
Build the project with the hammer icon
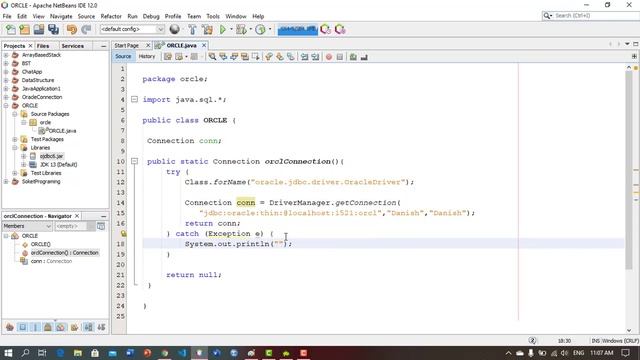tap(192, 29)
